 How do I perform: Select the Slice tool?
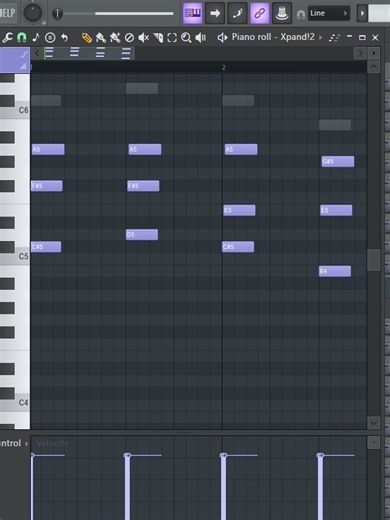click(158, 38)
